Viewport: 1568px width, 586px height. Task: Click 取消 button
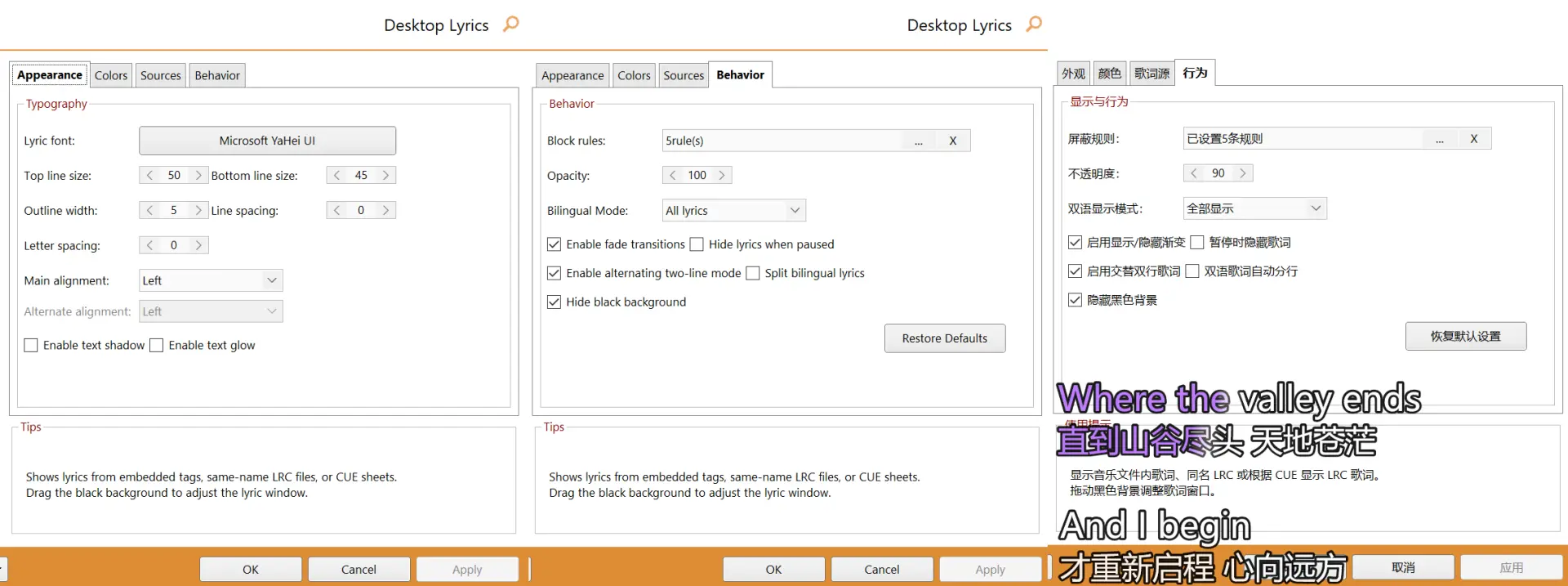point(1403,567)
